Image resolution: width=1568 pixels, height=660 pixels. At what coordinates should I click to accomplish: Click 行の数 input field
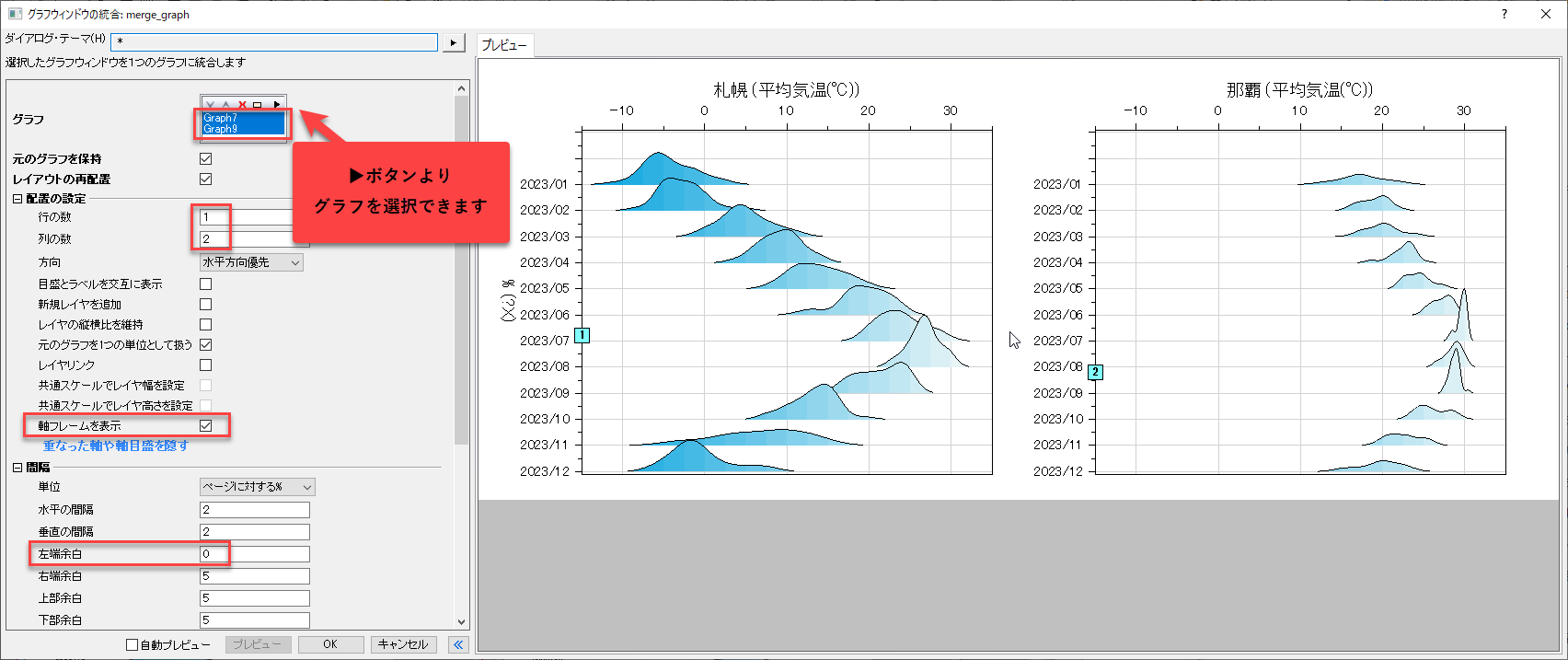pos(255,217)
